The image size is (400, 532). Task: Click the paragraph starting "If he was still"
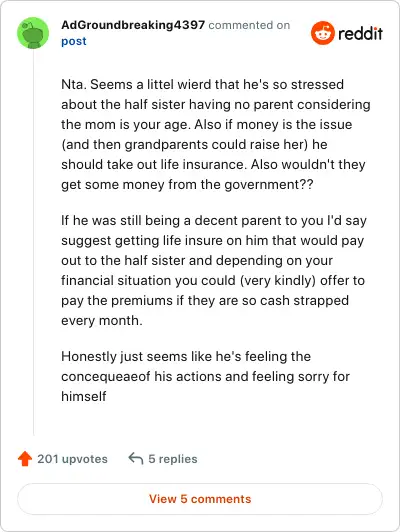click(x=214, y=270)
